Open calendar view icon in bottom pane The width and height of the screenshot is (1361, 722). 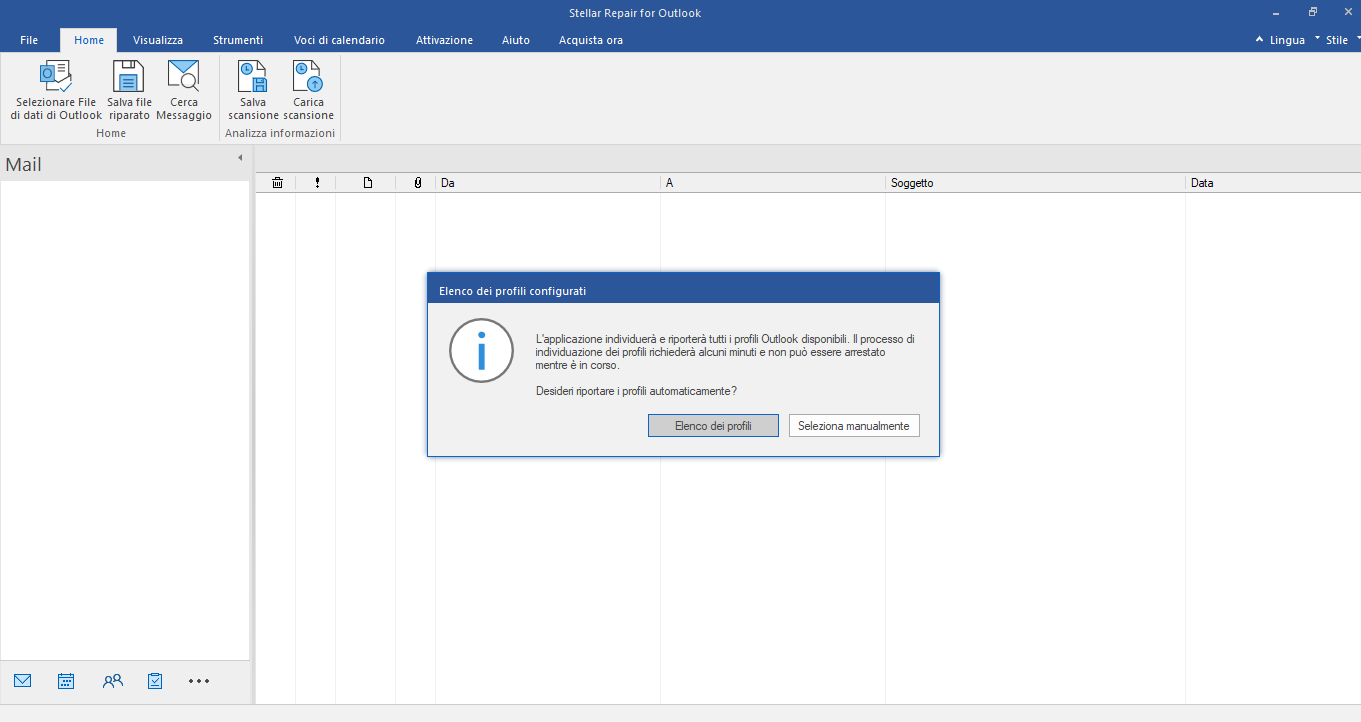coord(66,681)
